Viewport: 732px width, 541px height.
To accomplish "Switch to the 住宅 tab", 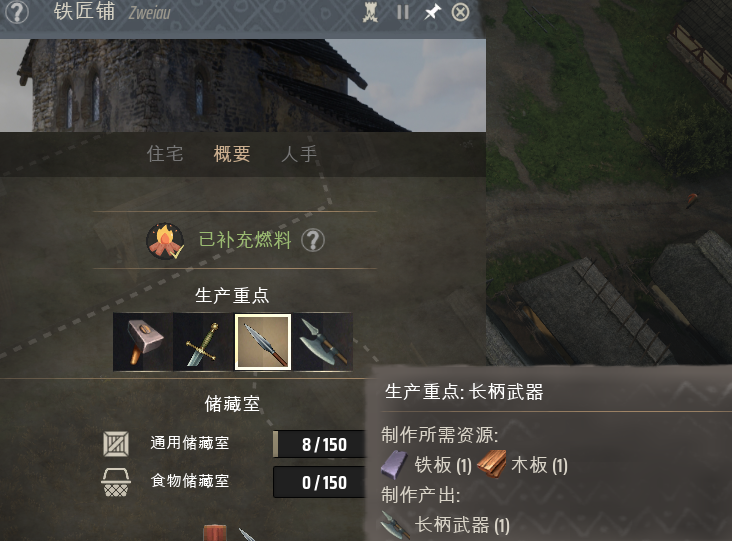I will (165, 154).
